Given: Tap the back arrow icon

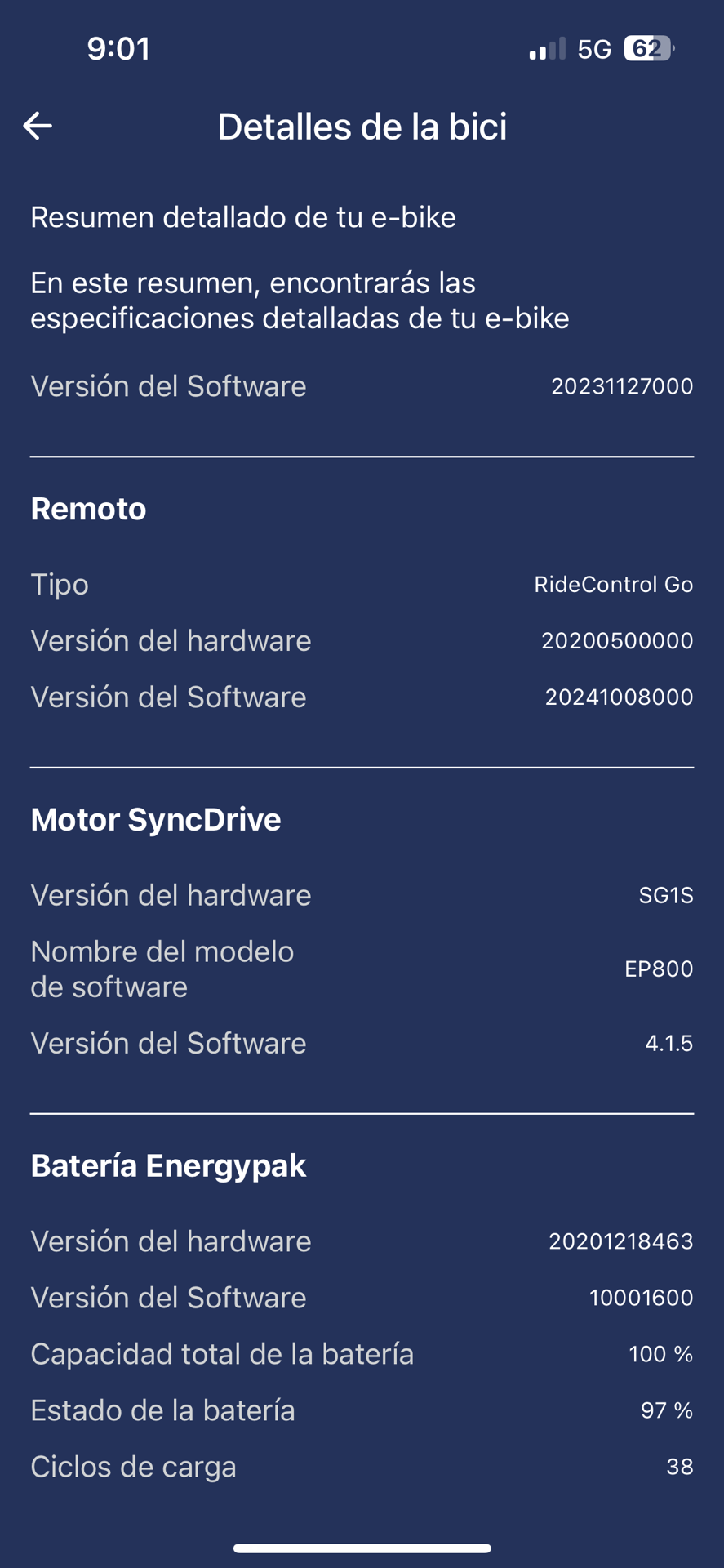Looking at the screenshot, I should (38, 126).
